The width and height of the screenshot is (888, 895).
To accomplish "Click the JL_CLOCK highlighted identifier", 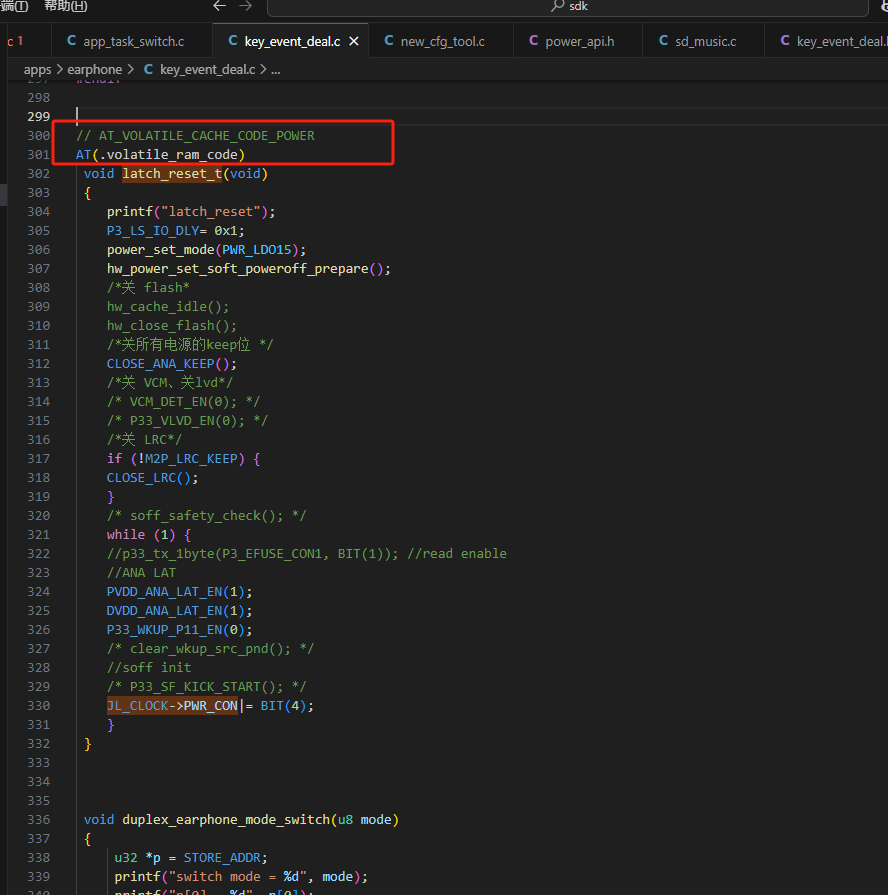I will coord(138,706).
